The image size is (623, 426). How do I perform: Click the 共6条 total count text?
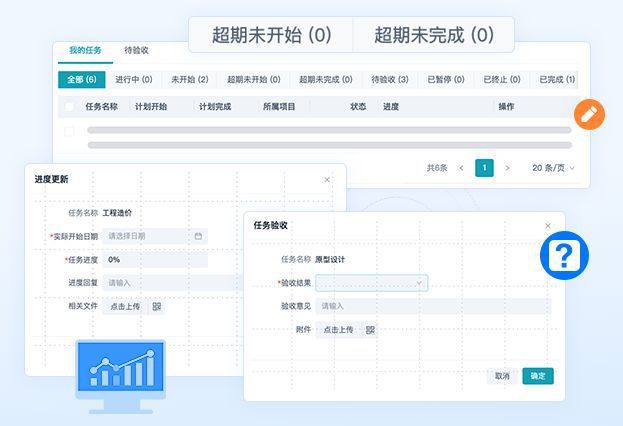[437, 168]
